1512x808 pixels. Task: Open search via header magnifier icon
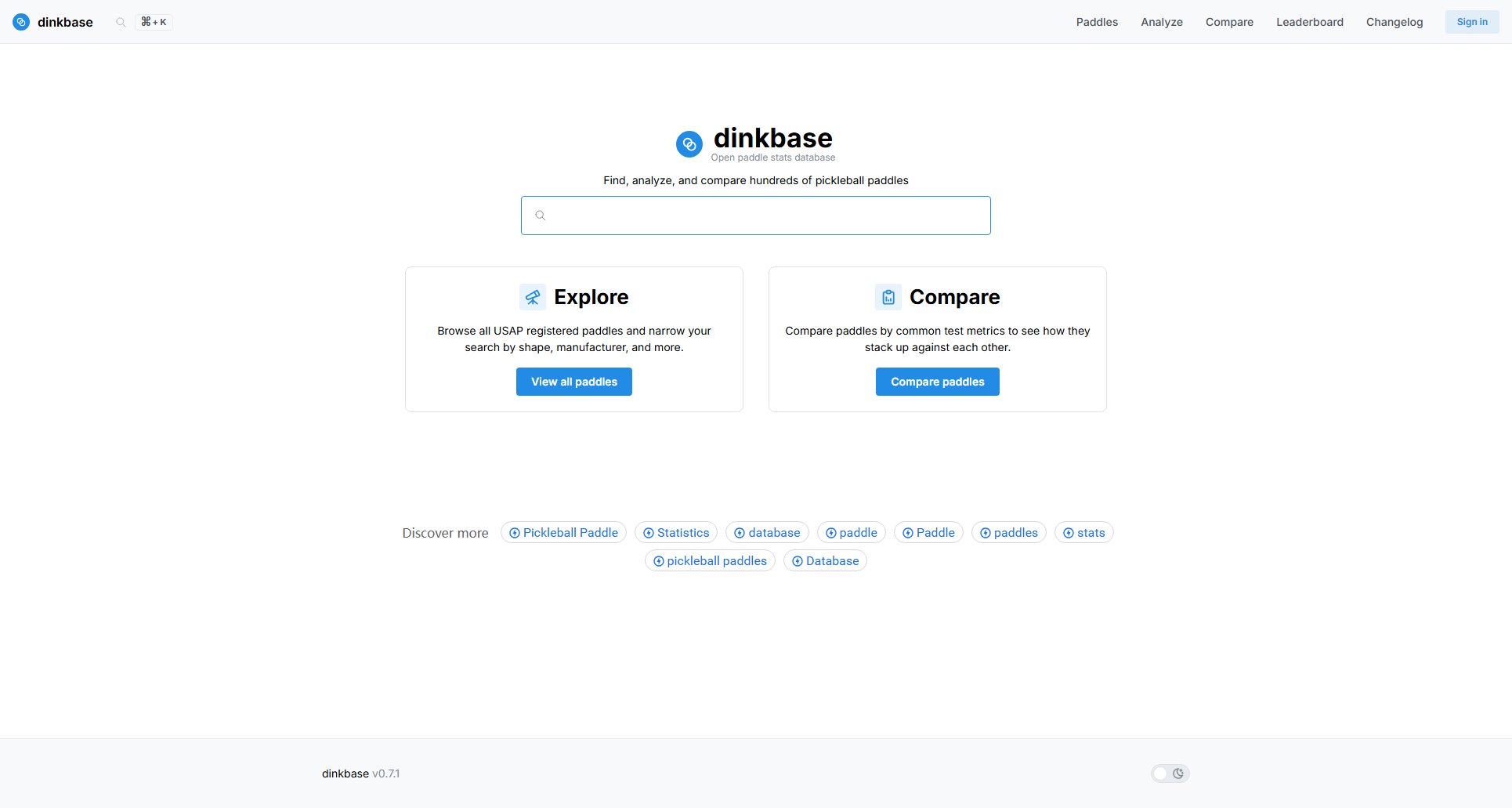point(121,22)
